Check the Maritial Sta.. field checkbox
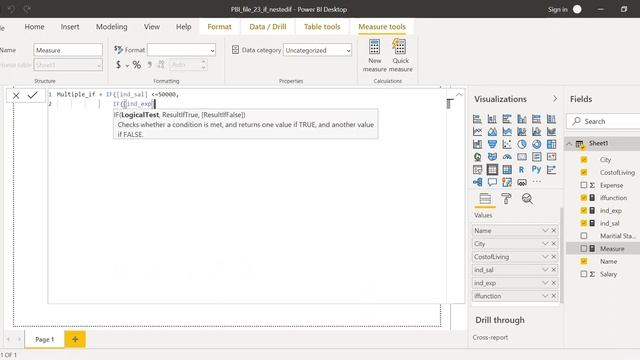The height and width of the screenshot is (360, 640). (584, 236)
